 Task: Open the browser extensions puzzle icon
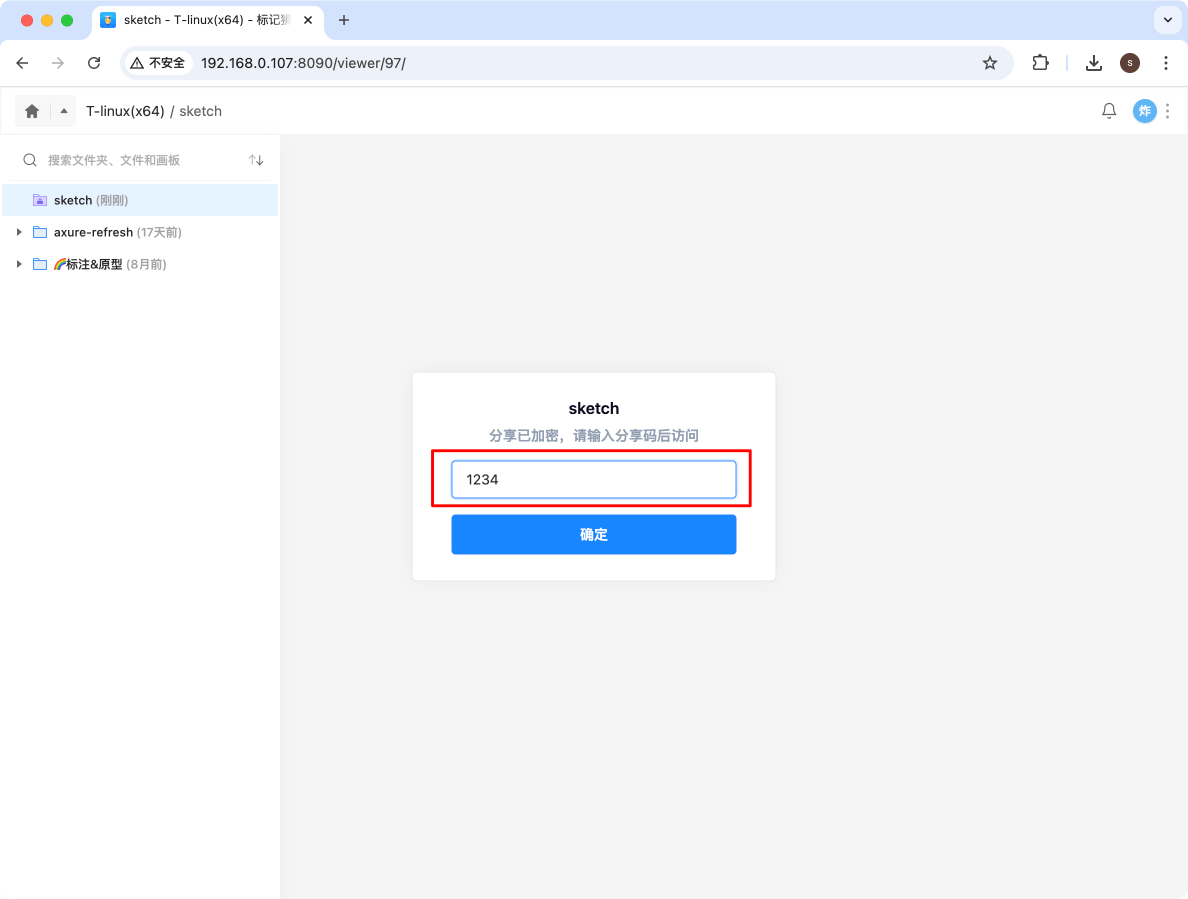tap(1040, 63)
